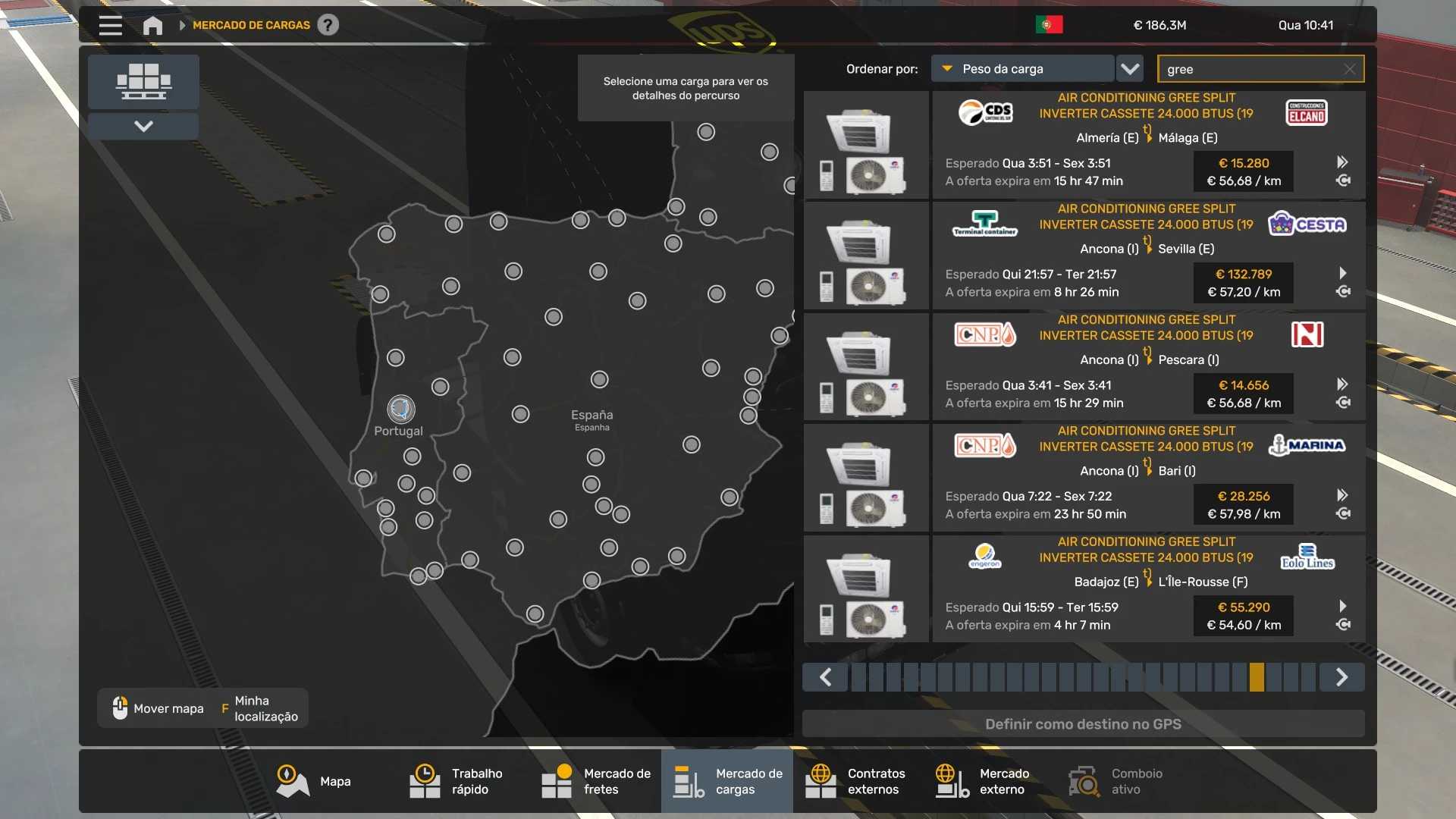
Task: Open the help question mark icon
Action: pos(328,25)
